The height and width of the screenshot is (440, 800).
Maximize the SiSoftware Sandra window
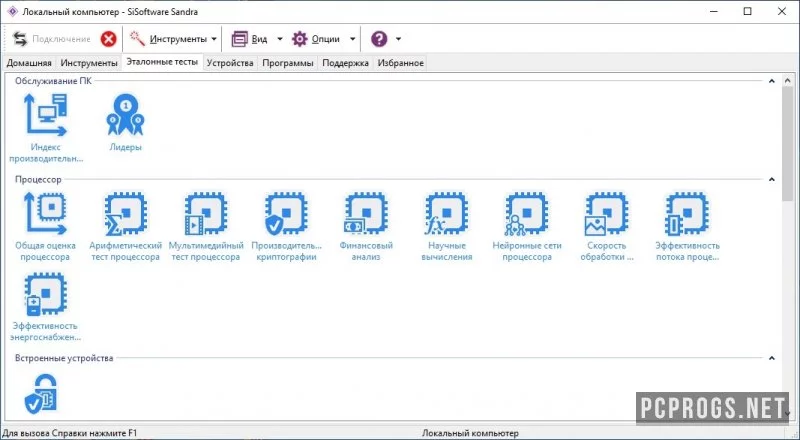(747, 11)
